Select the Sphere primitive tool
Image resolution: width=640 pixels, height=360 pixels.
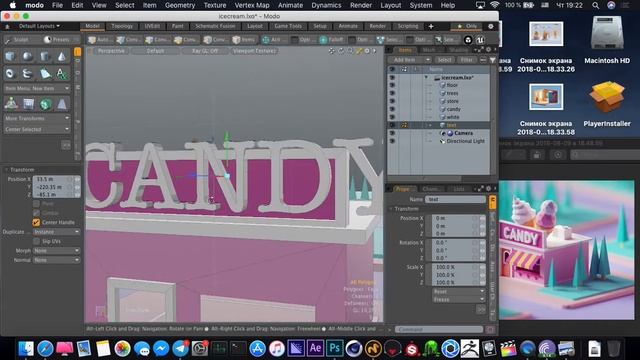click(27, 56)
